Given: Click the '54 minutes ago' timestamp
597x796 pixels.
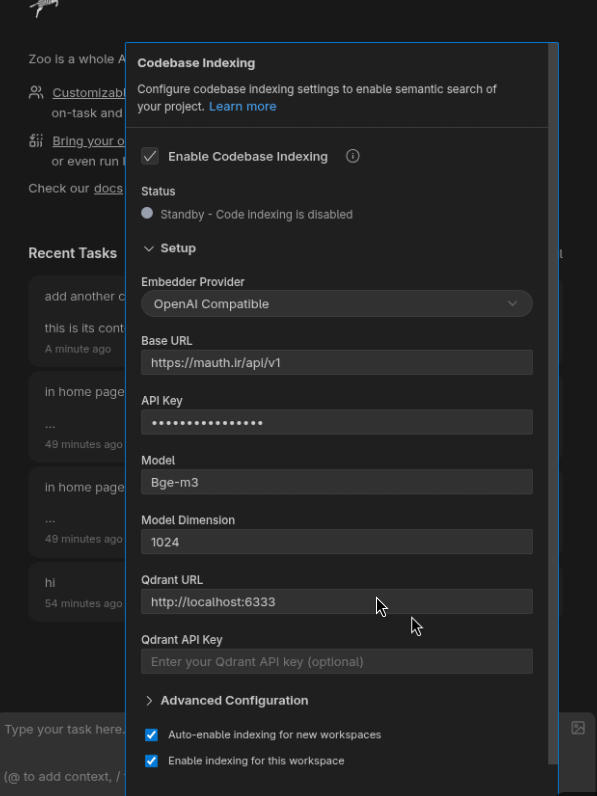Looking at the screenshot, I should click(83, 604).
